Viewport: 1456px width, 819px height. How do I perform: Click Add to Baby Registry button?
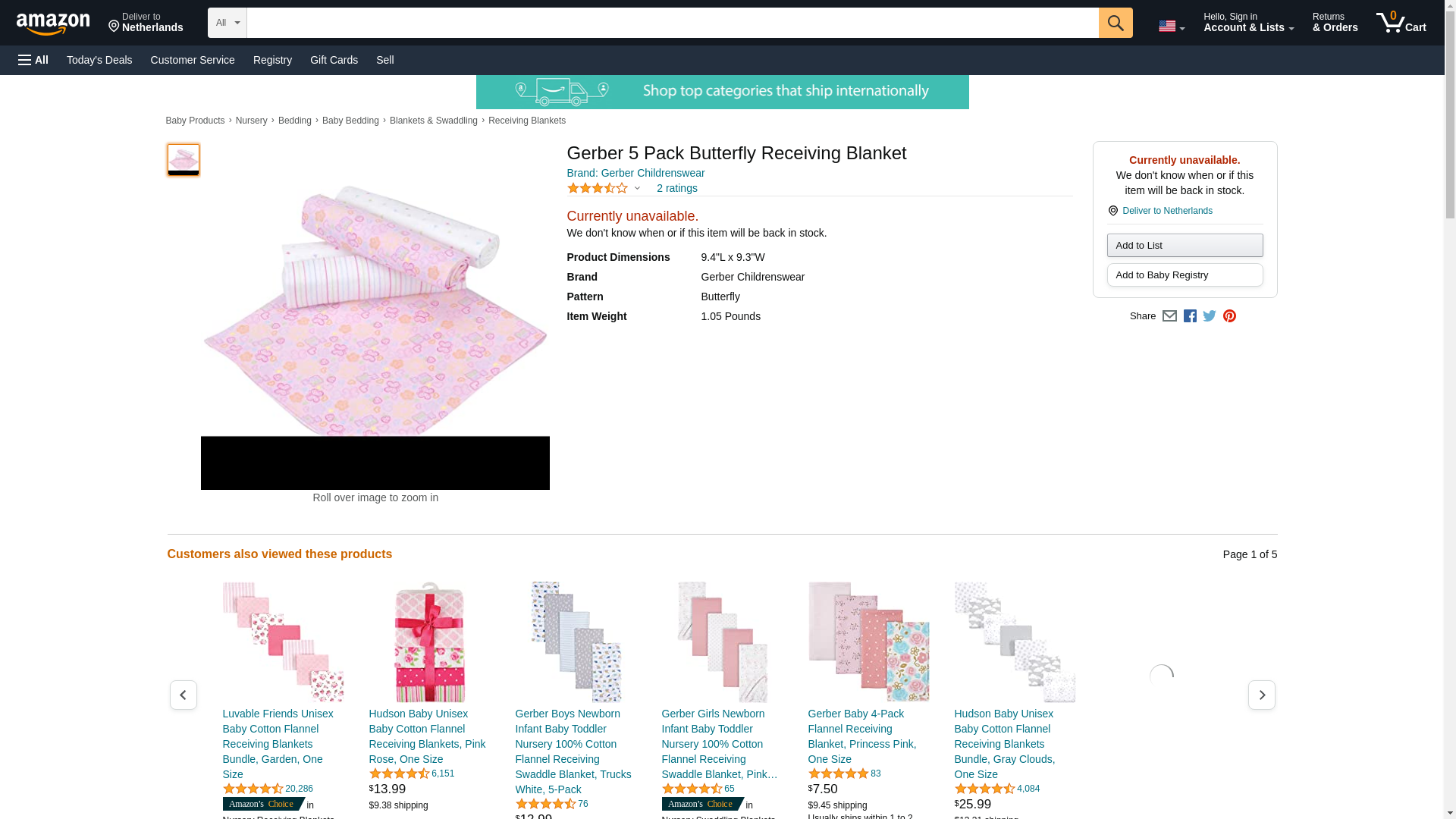[x=1185, y=275]
